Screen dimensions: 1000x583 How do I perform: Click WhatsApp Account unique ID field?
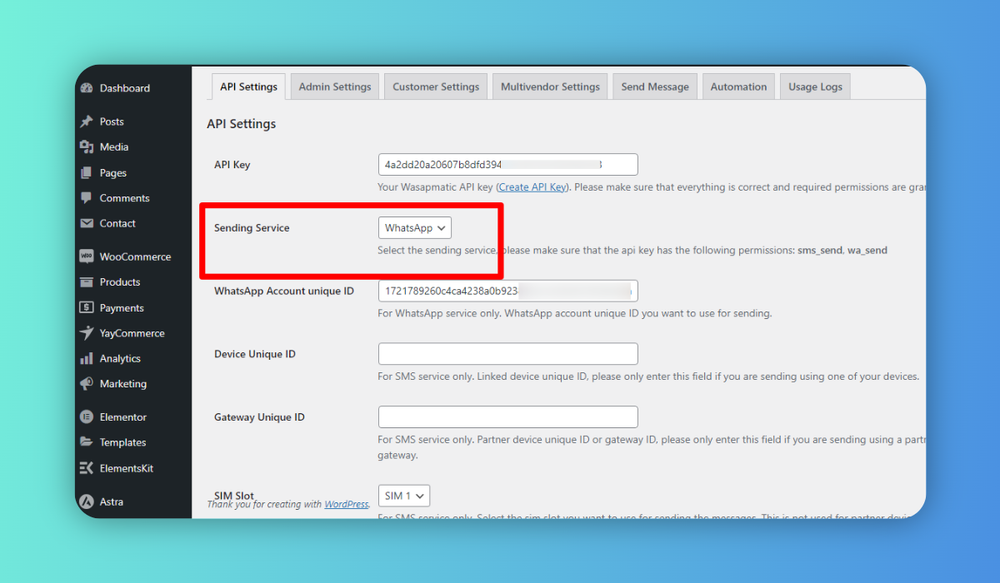(x=508, y=291)
